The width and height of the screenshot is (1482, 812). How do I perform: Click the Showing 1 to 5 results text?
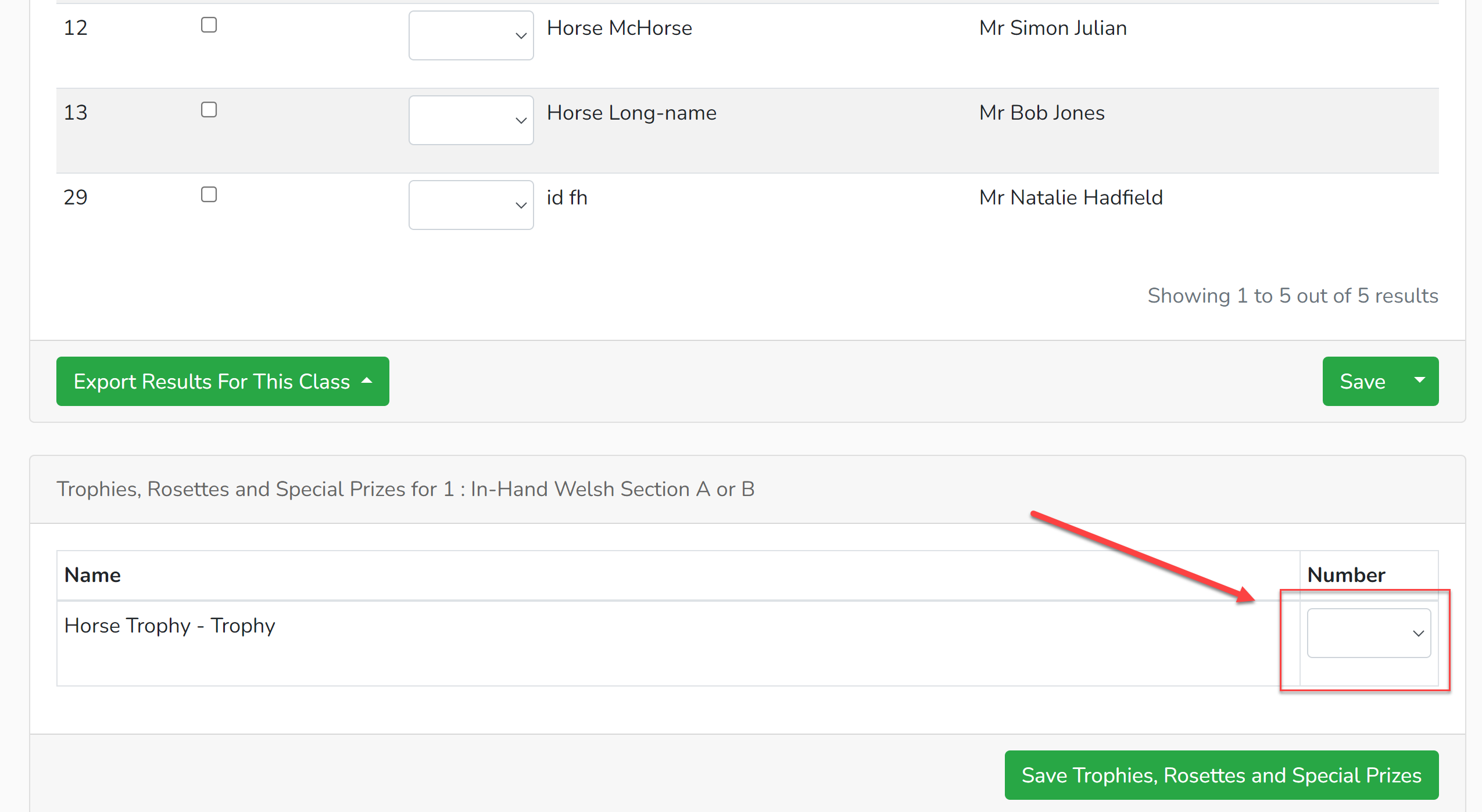1293,296
